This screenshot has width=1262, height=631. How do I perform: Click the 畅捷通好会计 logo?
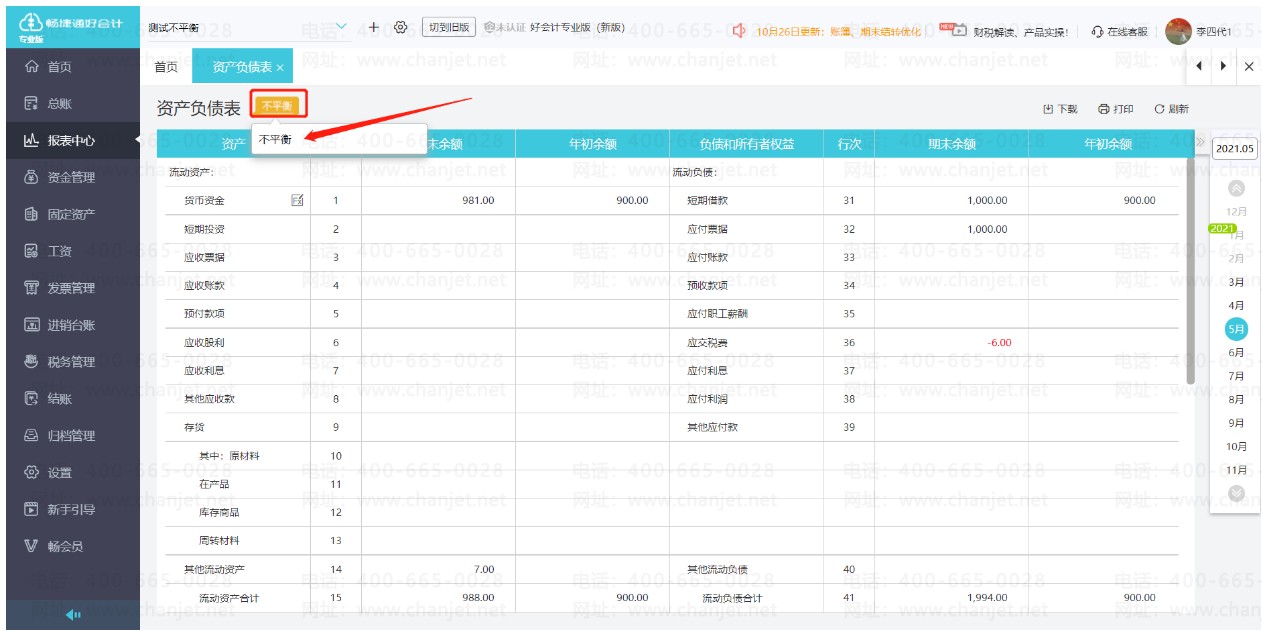coord(70,27)
